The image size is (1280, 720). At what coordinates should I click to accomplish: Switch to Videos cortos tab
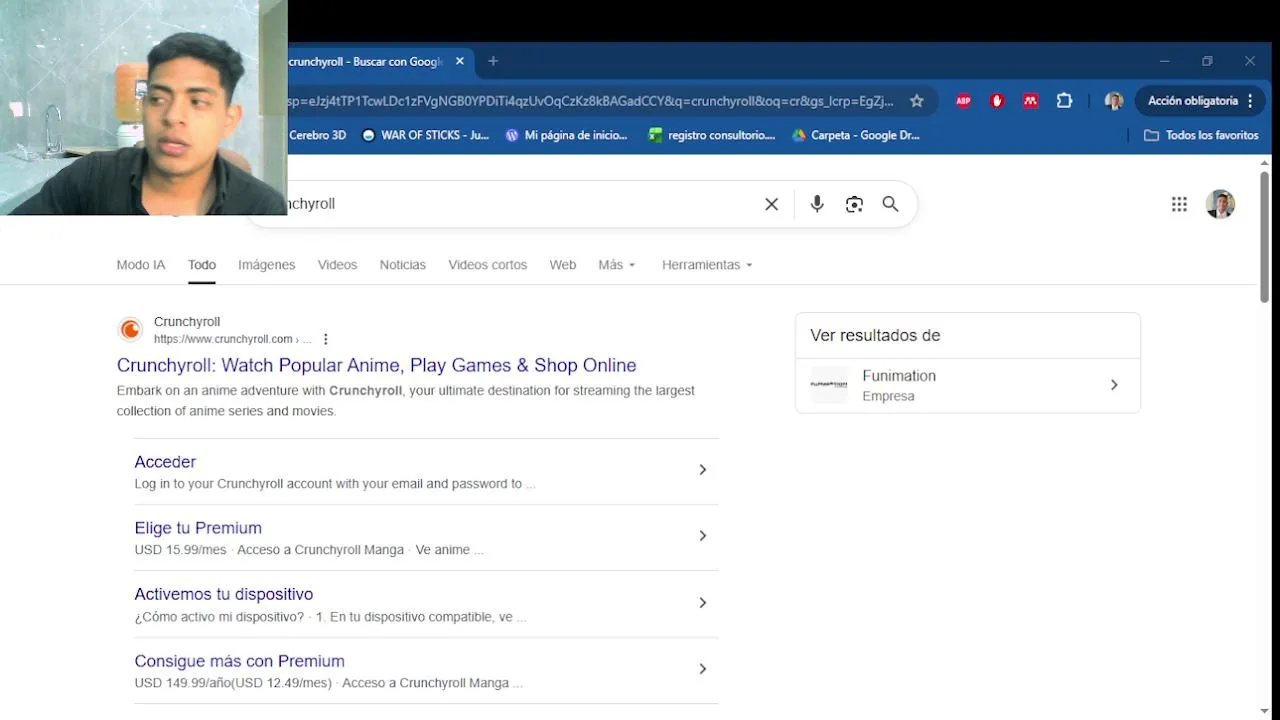point(488,265)
